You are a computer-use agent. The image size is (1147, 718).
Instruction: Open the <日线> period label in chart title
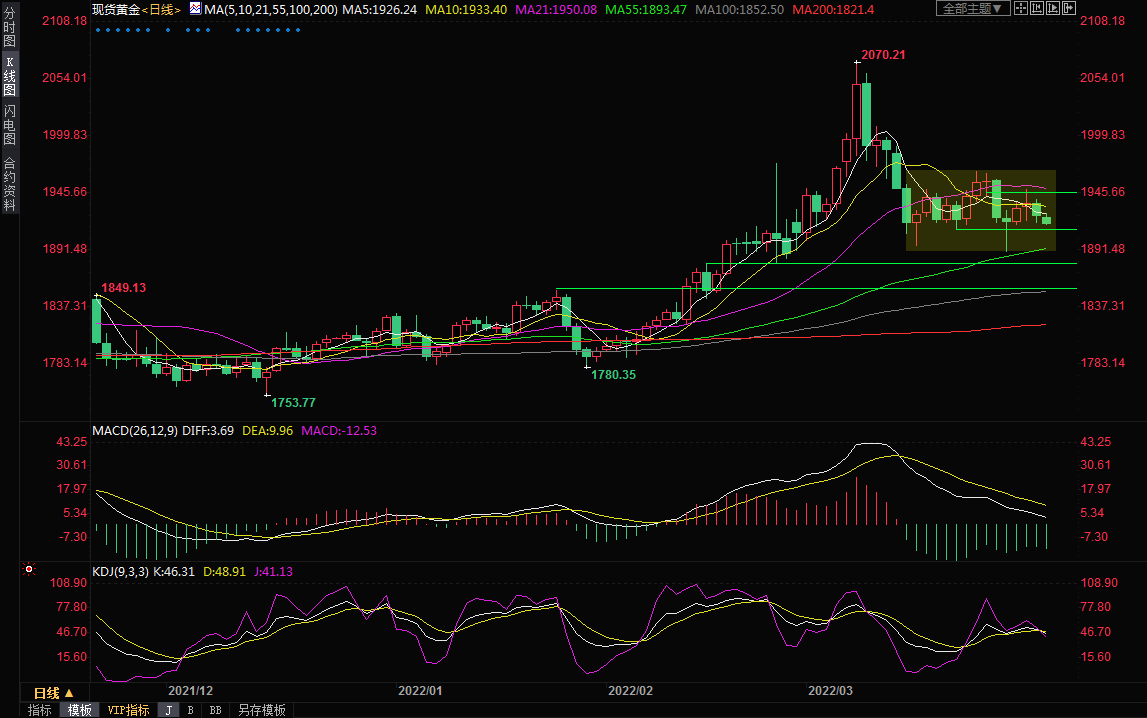coord(160,9)
